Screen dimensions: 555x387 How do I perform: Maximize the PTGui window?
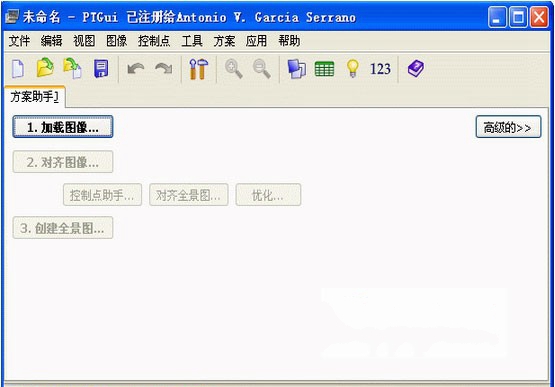pyautogui.click(x=518, y=17)
